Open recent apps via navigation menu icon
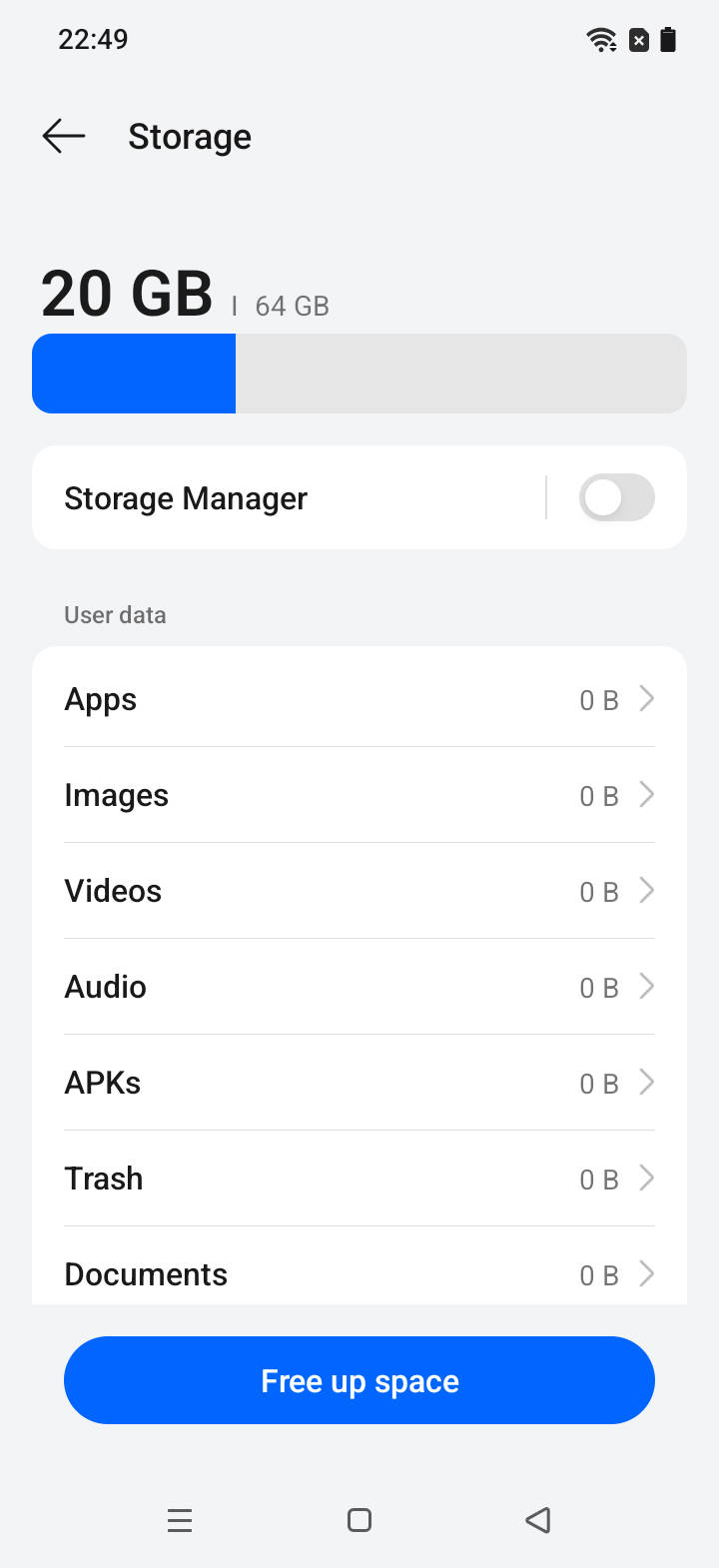This screenshot has height=1568, width=719. click(x=180, y=1520)
